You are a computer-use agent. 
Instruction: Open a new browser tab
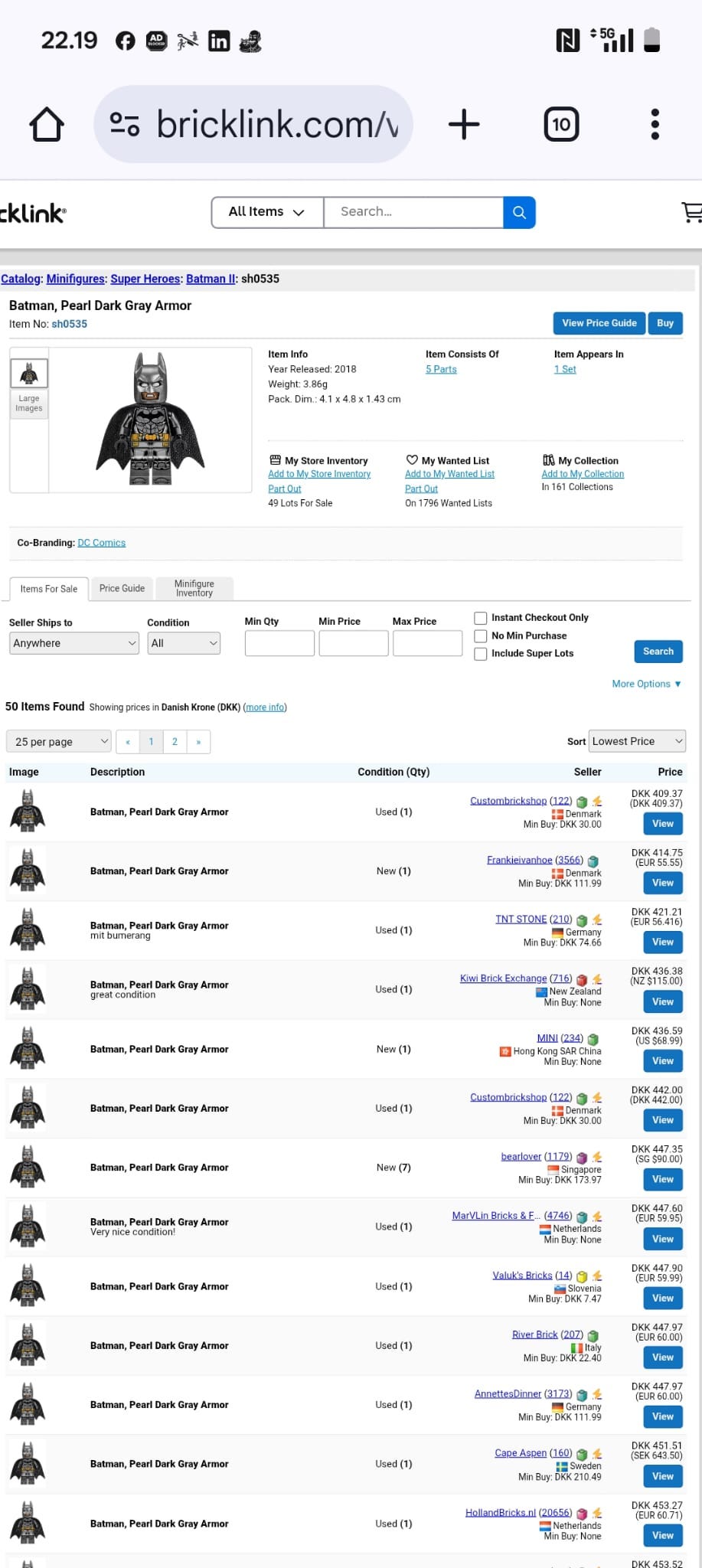coord(464,124)
